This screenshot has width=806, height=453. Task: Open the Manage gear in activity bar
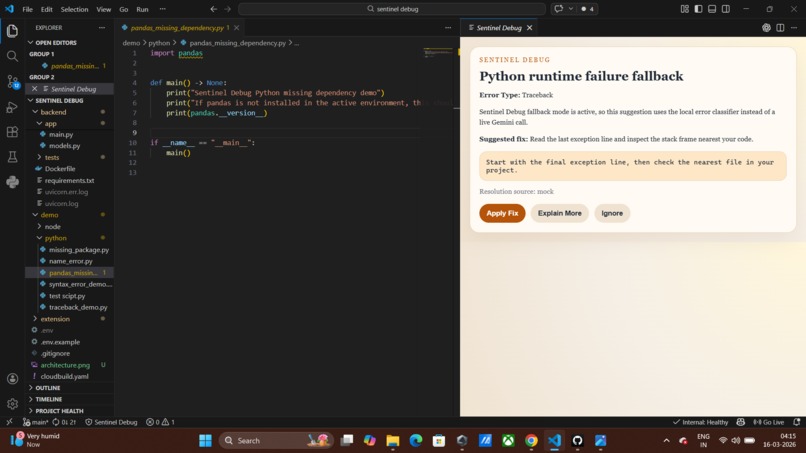pos(12,404)
